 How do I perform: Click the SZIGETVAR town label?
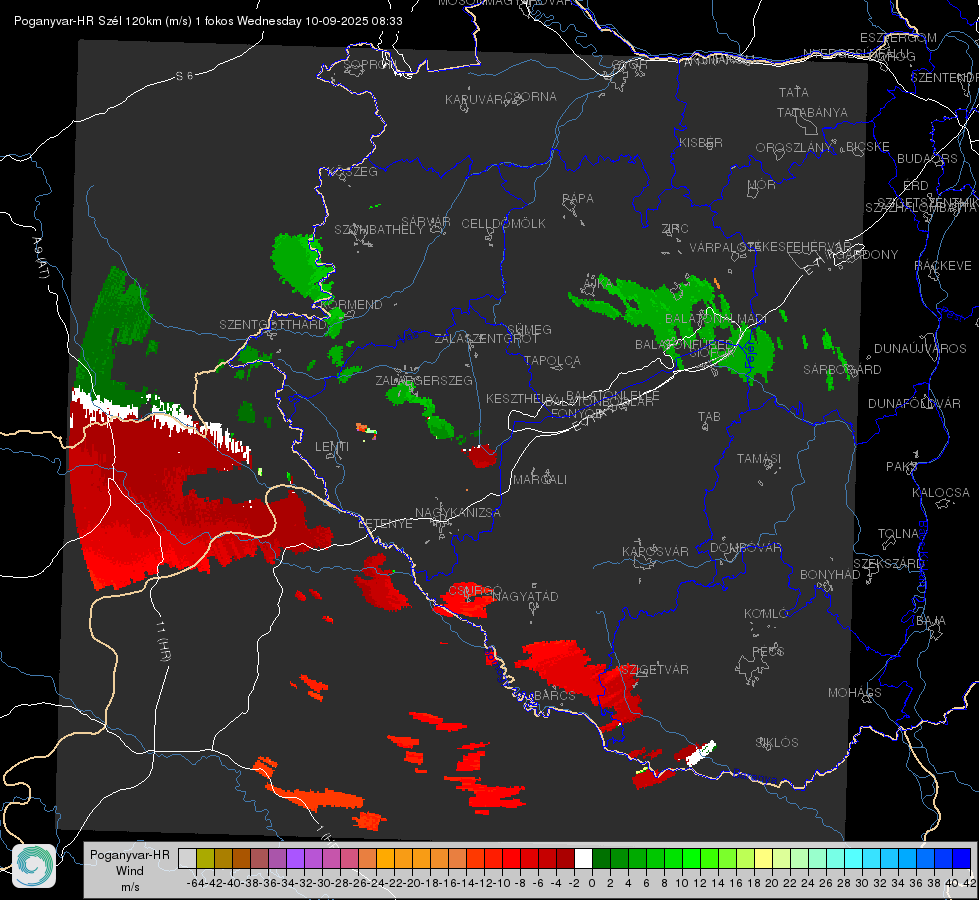click(x=655, y=670)
